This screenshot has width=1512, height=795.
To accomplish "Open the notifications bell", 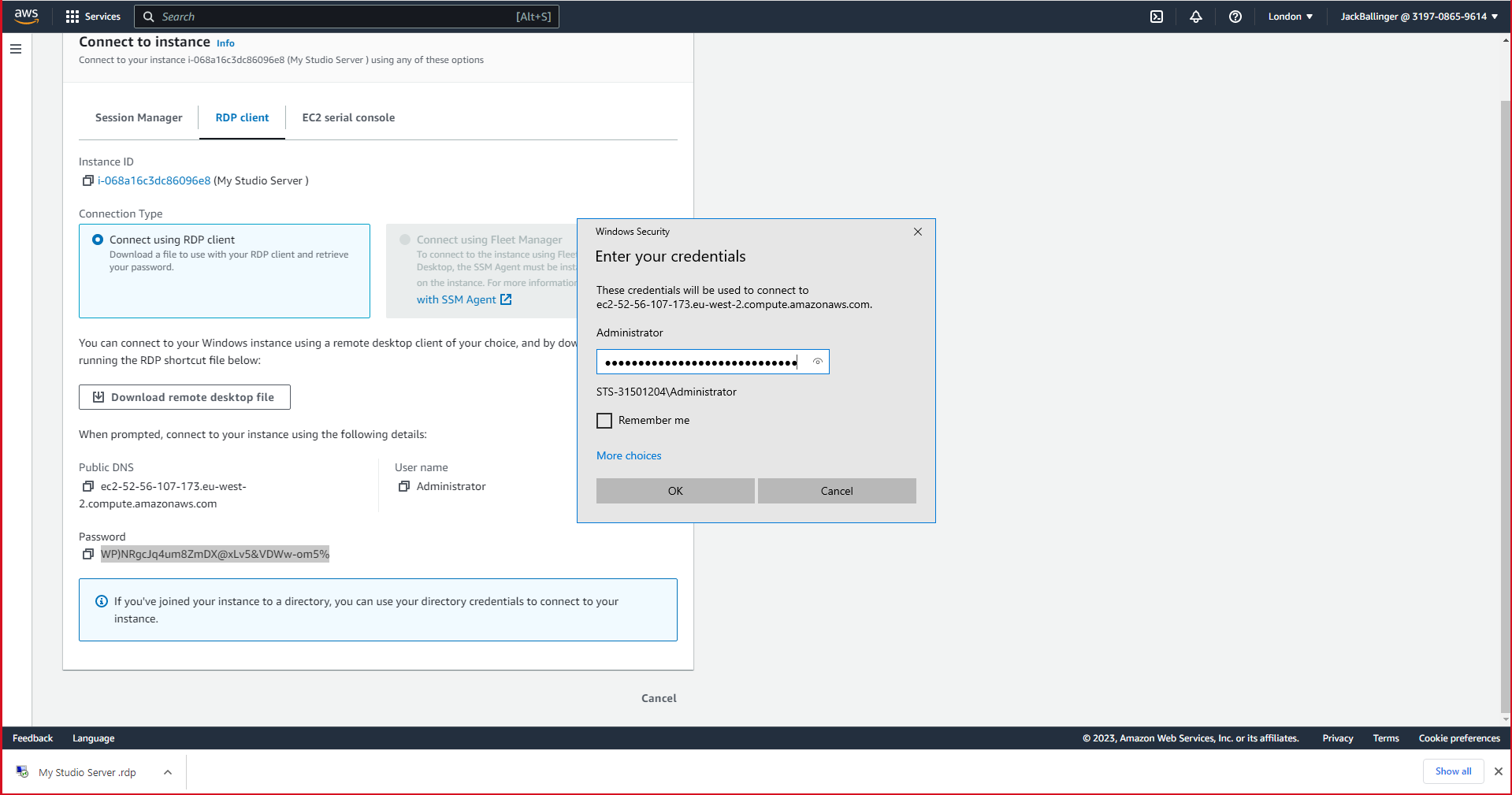I will pos(1195,17).
